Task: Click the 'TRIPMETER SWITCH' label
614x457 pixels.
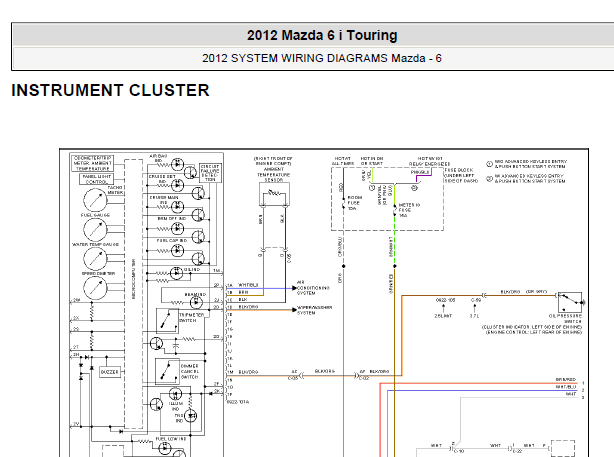Action: click(191, 318)
